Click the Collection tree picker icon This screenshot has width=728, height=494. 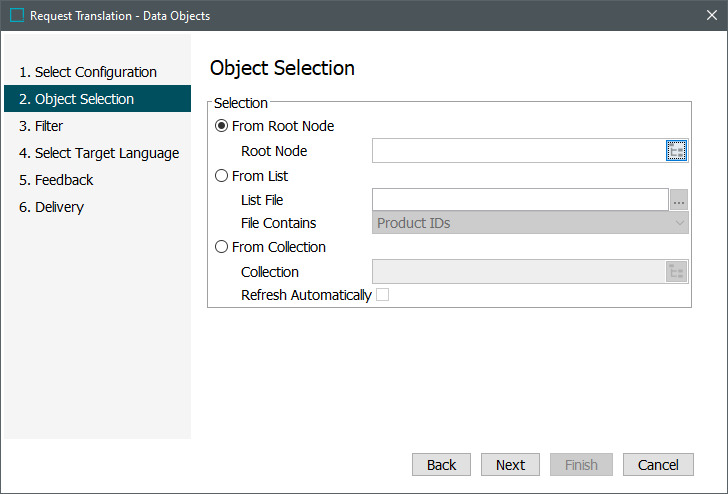click(677, 271)
